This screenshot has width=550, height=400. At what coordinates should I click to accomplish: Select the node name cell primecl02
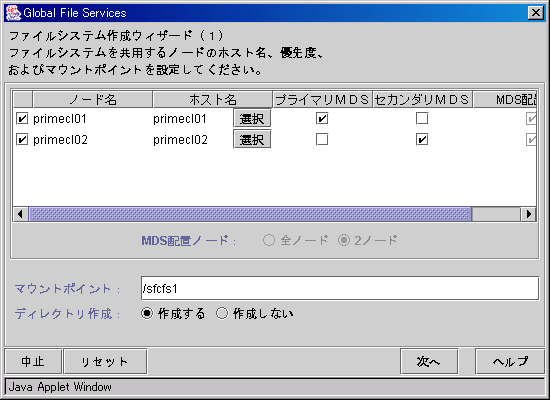click(x=93, y=140)
